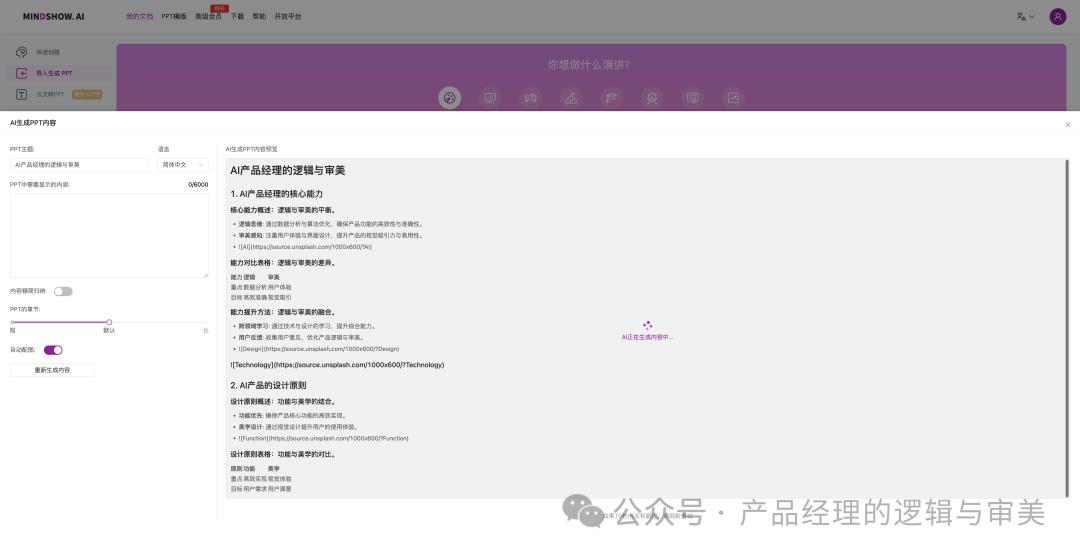Click the Design unsplash image link text
The image size is (1080, 556).
point(319,349)
